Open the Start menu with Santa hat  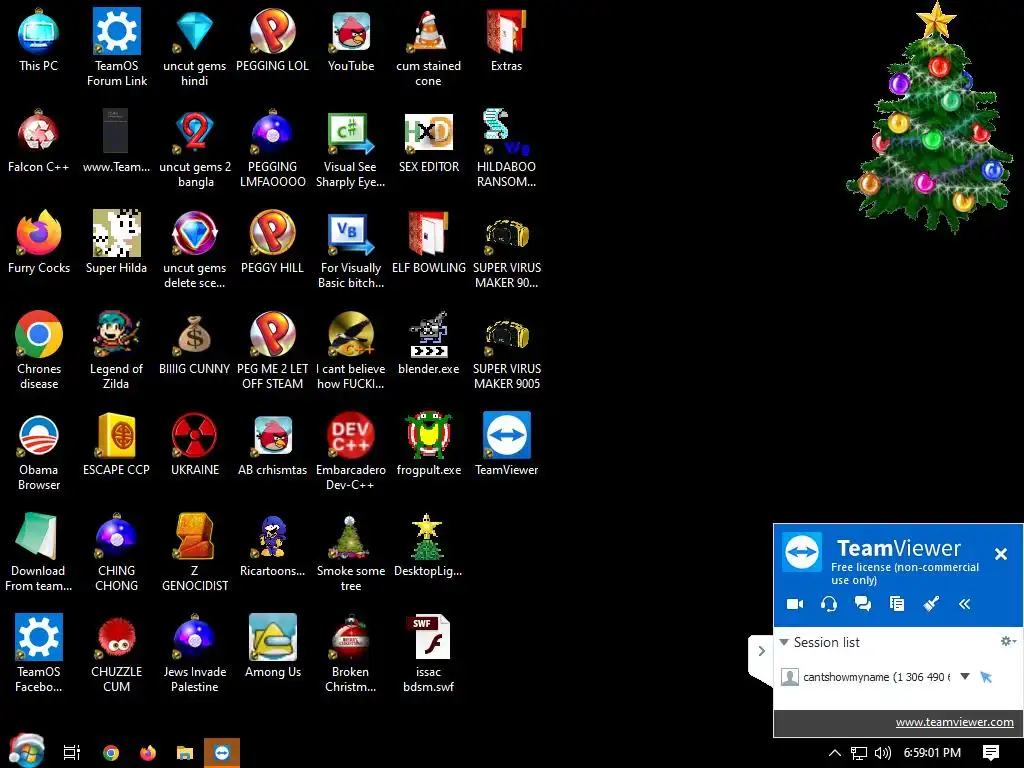pyautogui.click(x=26, y=751)
